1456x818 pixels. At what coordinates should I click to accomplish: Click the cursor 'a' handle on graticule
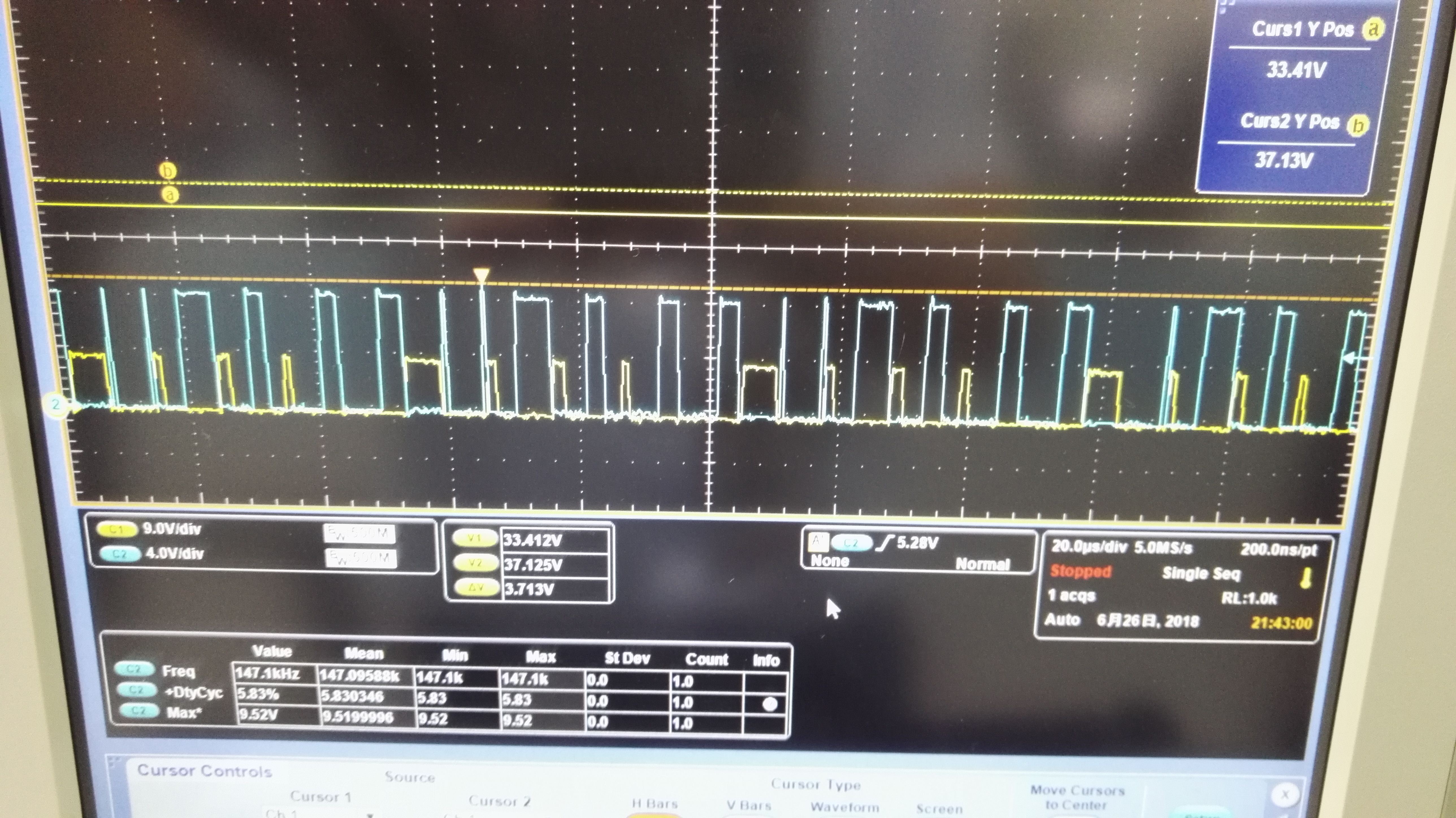(x=170, y=195)
